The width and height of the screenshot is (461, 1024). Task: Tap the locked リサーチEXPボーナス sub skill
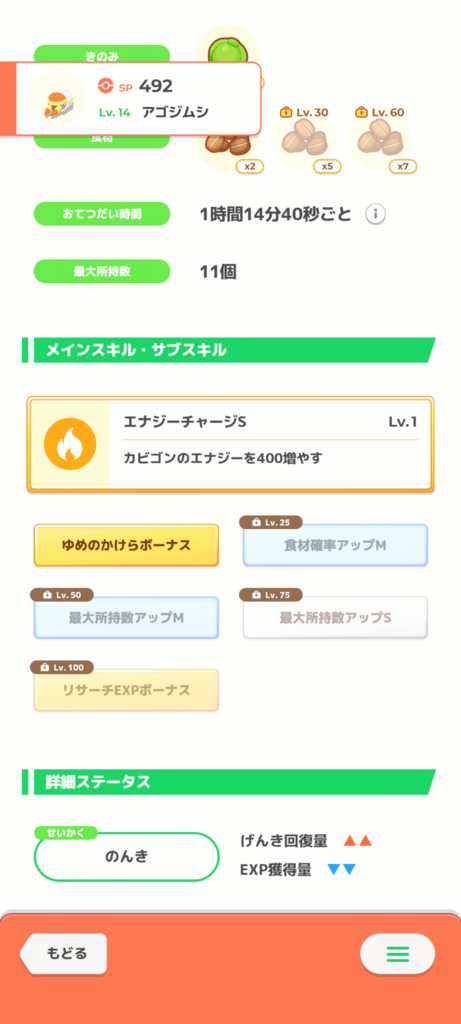pos(126,690)
